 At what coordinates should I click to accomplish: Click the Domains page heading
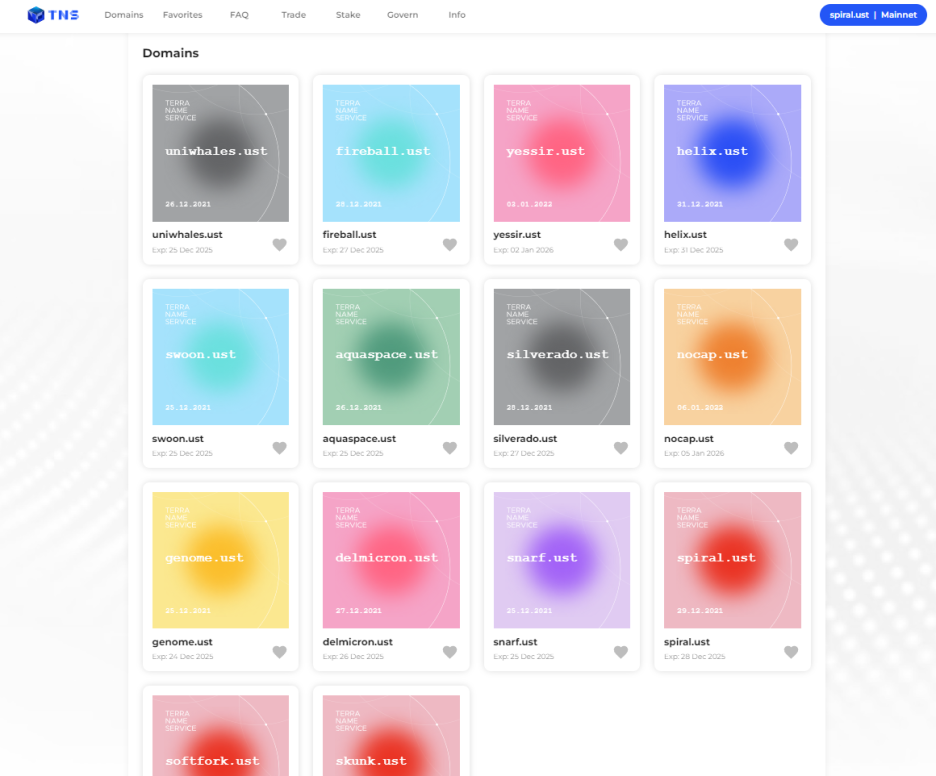pyautogui.click(x=171, y=53)
